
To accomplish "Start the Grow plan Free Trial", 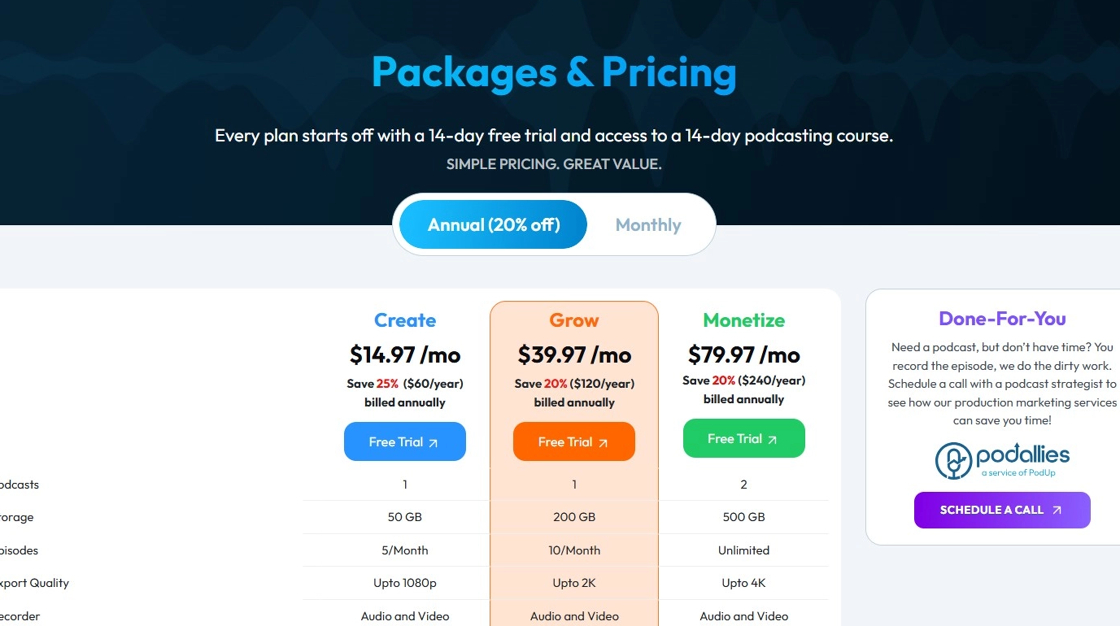I will pos(574,442).
